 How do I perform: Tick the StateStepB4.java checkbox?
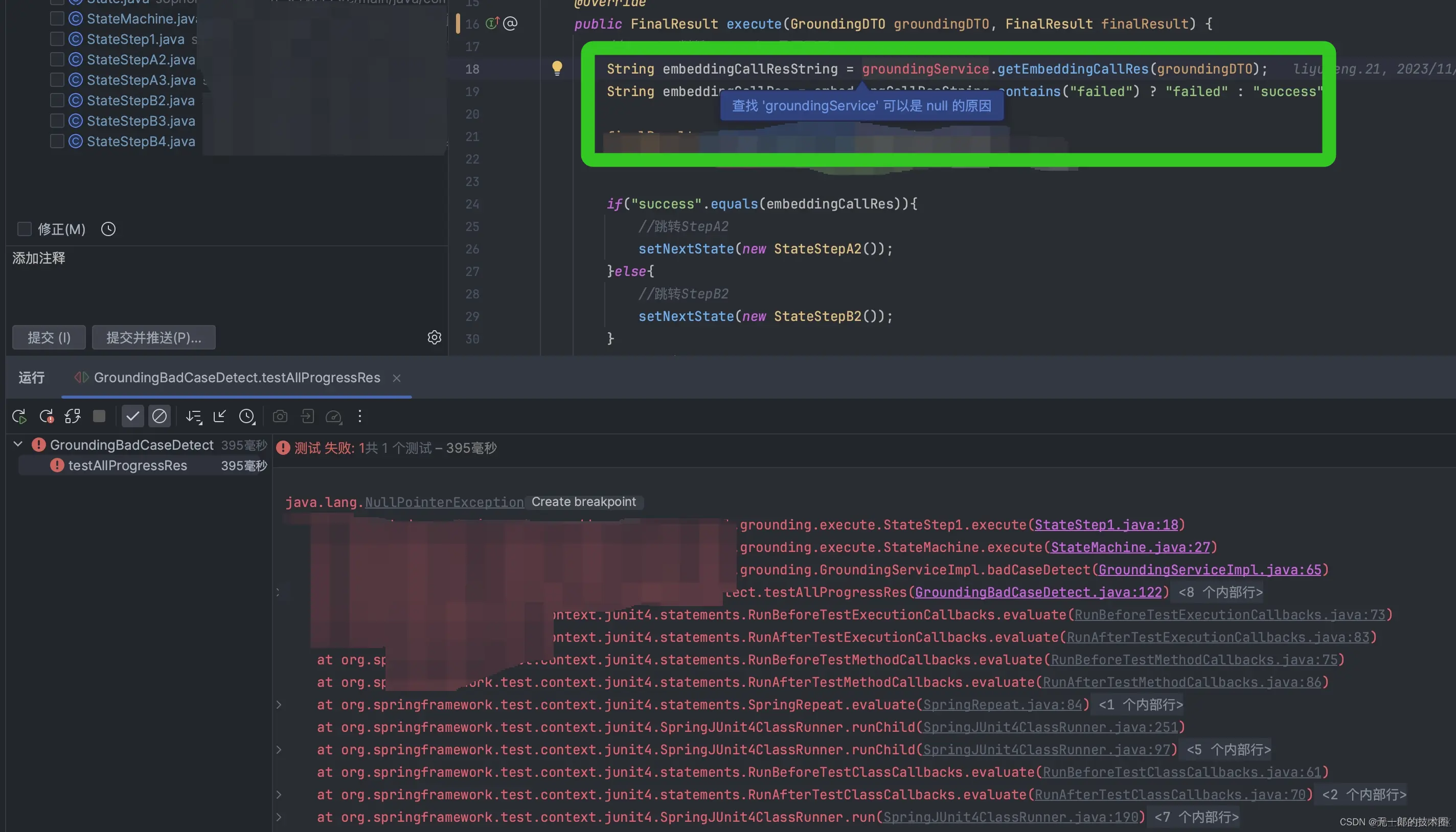(57, 141)
